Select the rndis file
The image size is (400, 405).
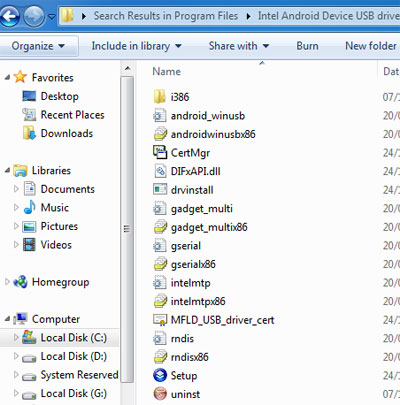(182, 339)
